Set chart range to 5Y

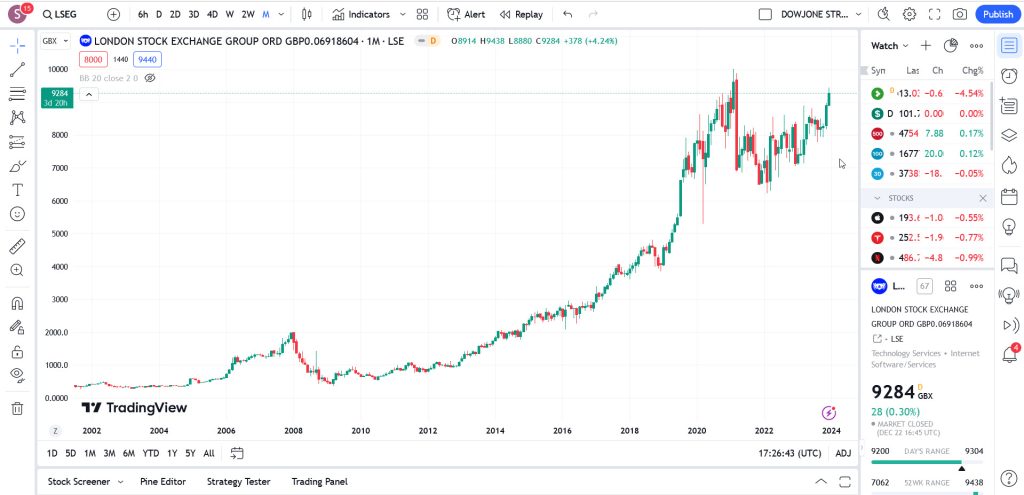pos(190,453)
